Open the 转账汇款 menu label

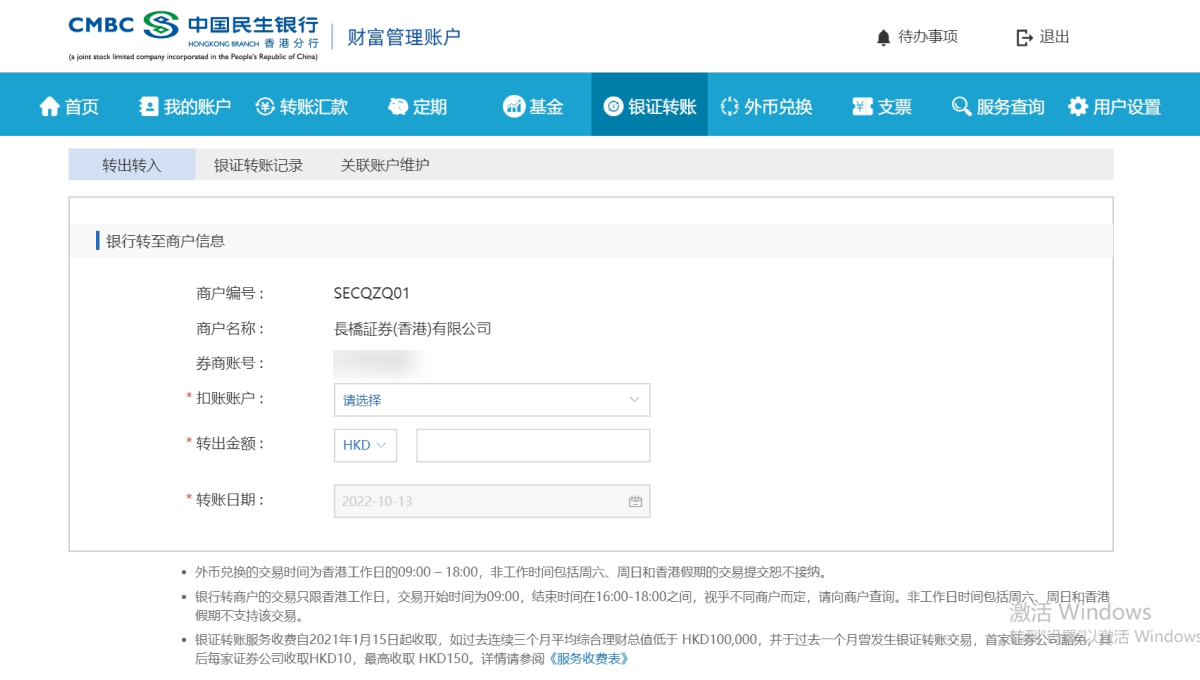[314, 107]
